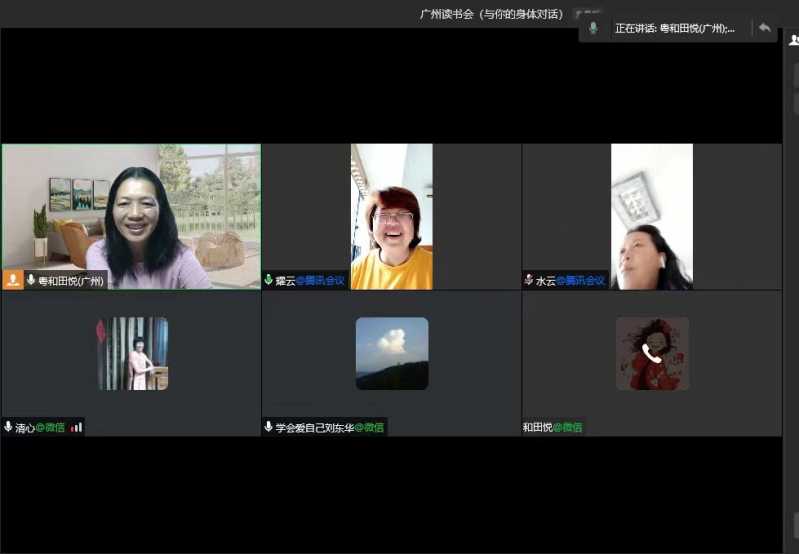The image size is (799, 554).
Task: Click microphone icon next to 粤和田悦(广州)
Action: [x=31, y=281]
